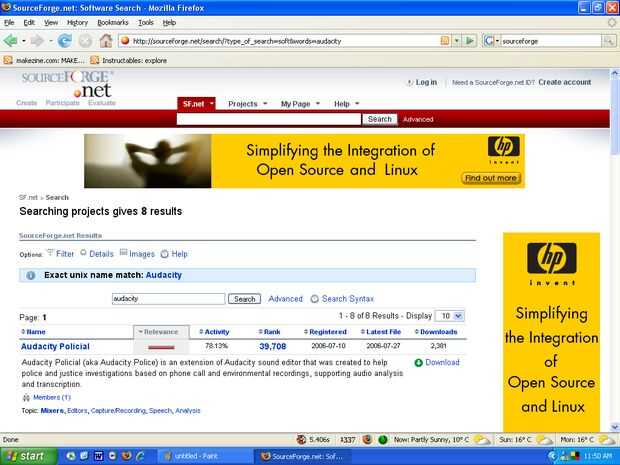Open the Instructables: explore bookmark
Viewport: 620px width, 465px height.
tap(129, 60)
